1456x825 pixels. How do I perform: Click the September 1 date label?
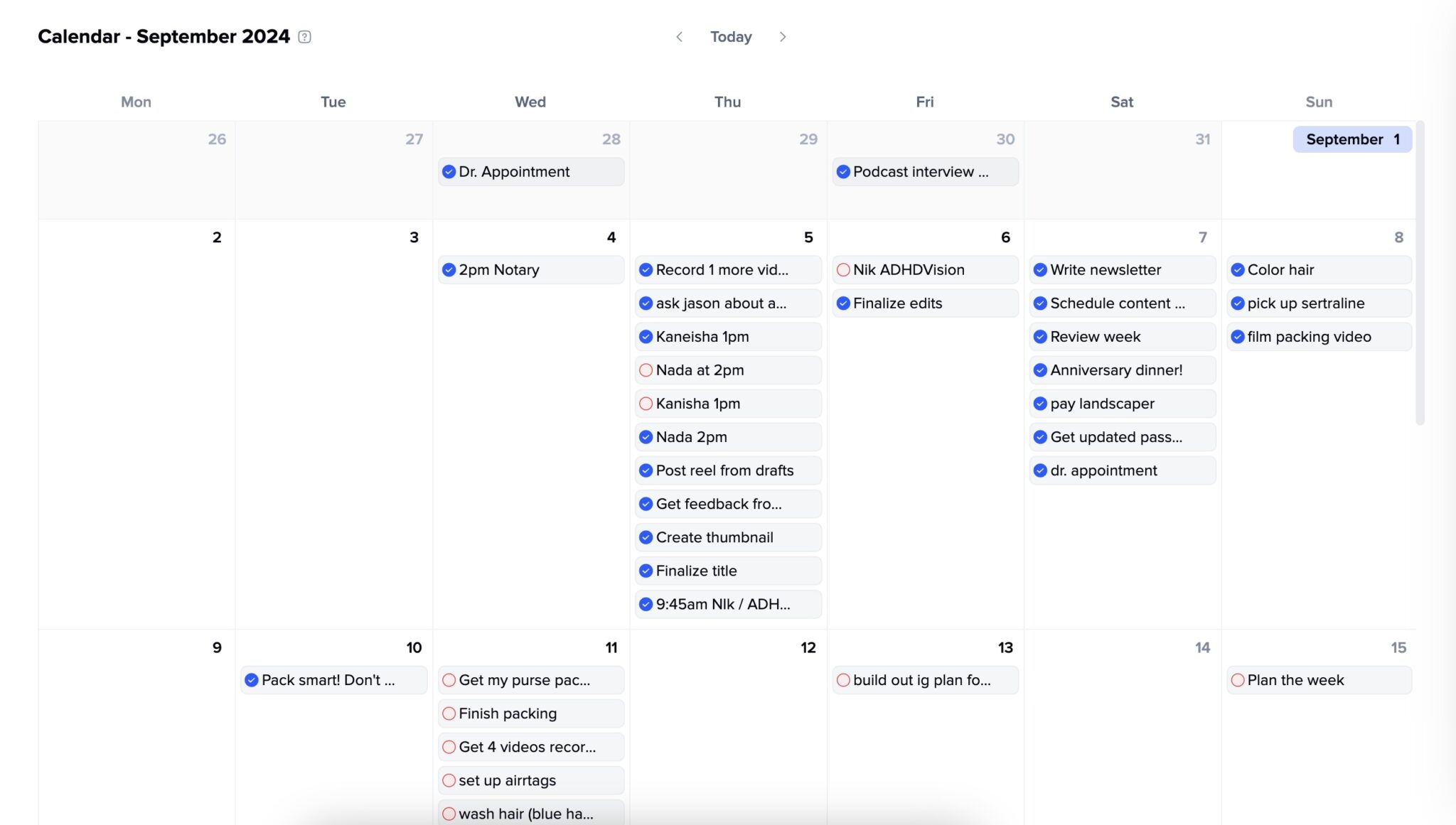(1351, 139)
